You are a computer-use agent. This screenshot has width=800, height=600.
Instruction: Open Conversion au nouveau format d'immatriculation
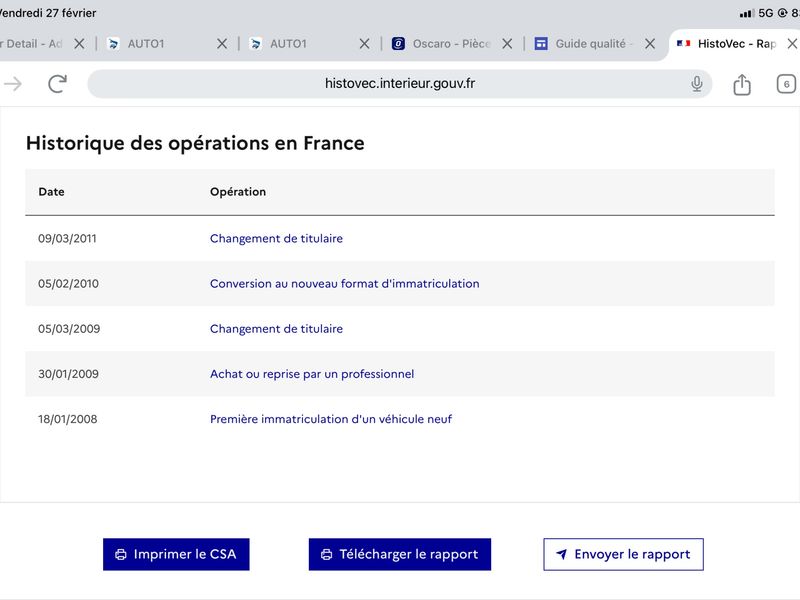[x=344, y=284]
